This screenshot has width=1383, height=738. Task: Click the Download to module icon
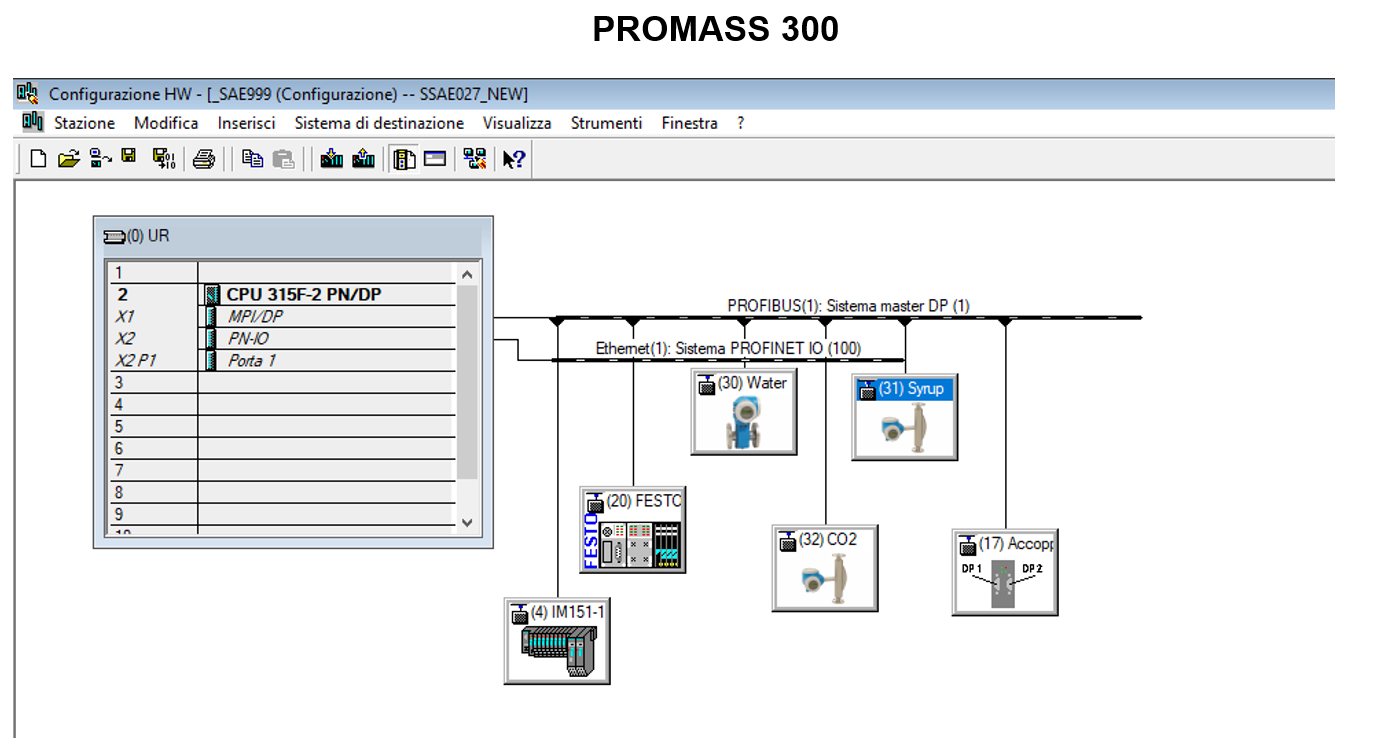click(332, 158)
